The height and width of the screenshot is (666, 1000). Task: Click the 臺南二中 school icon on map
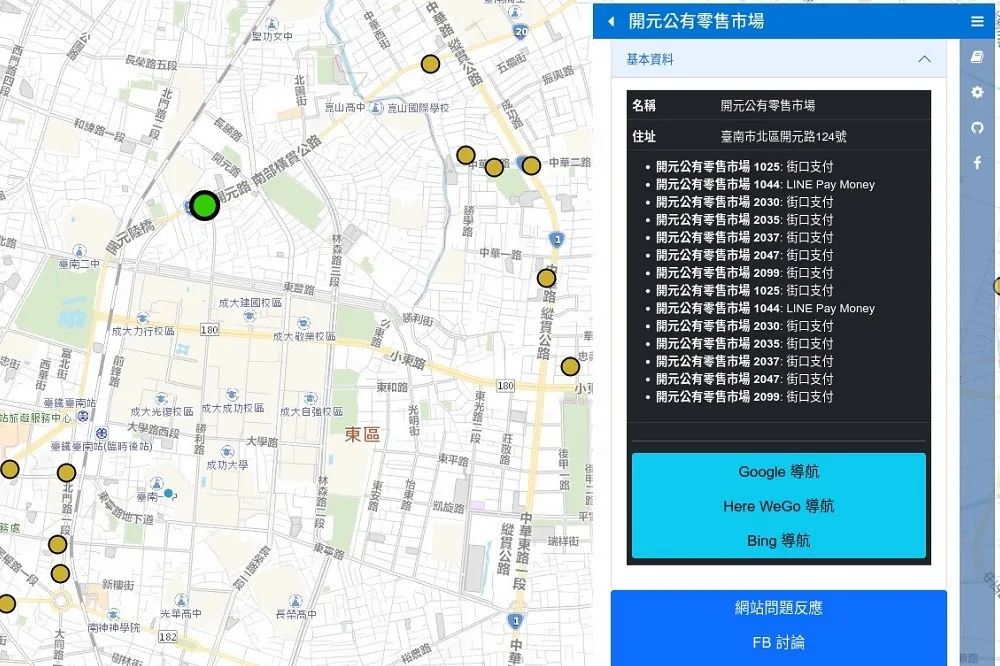pyautogui.click(x=79, y=251)
